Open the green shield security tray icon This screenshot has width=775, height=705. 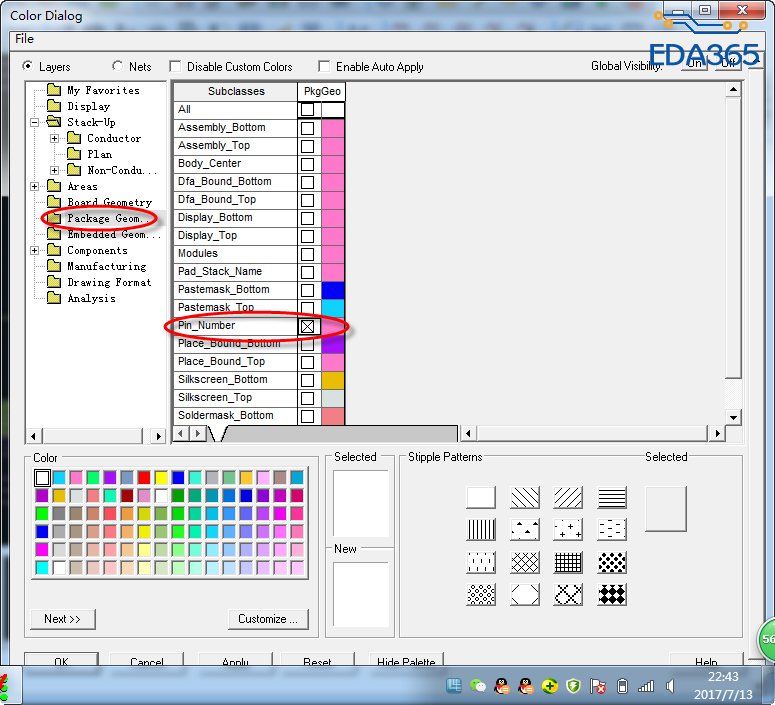coord(573,686)
